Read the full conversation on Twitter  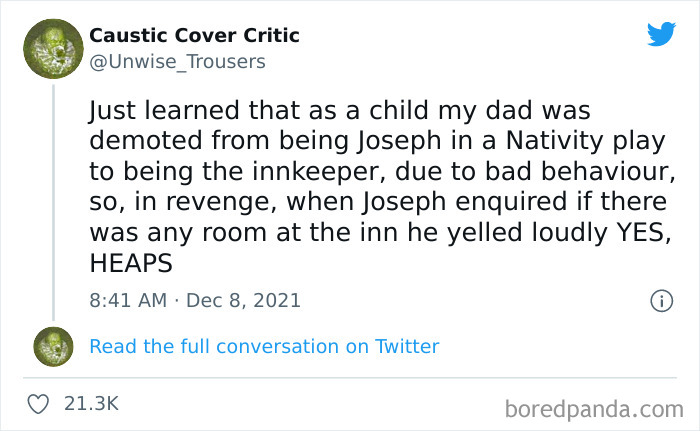tap(264, 347)
